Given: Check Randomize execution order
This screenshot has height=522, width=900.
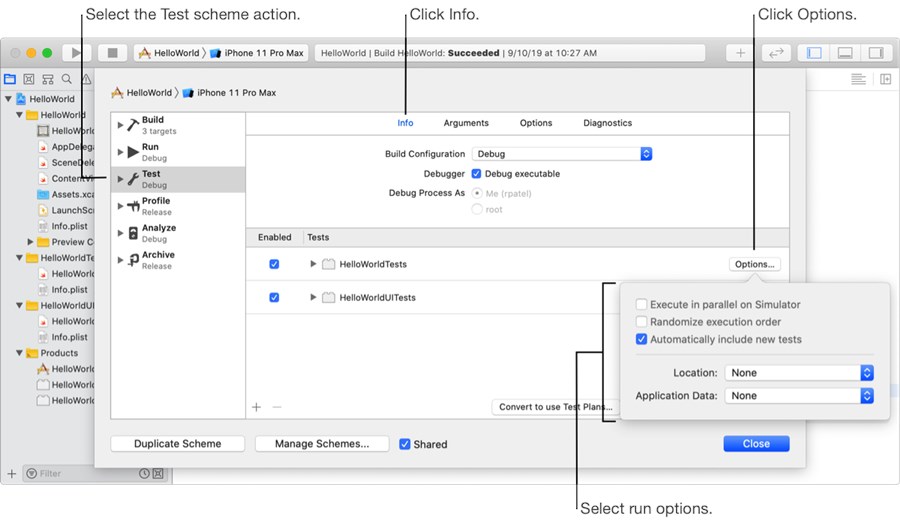Looking at the screenshot, I should (642, 322).
